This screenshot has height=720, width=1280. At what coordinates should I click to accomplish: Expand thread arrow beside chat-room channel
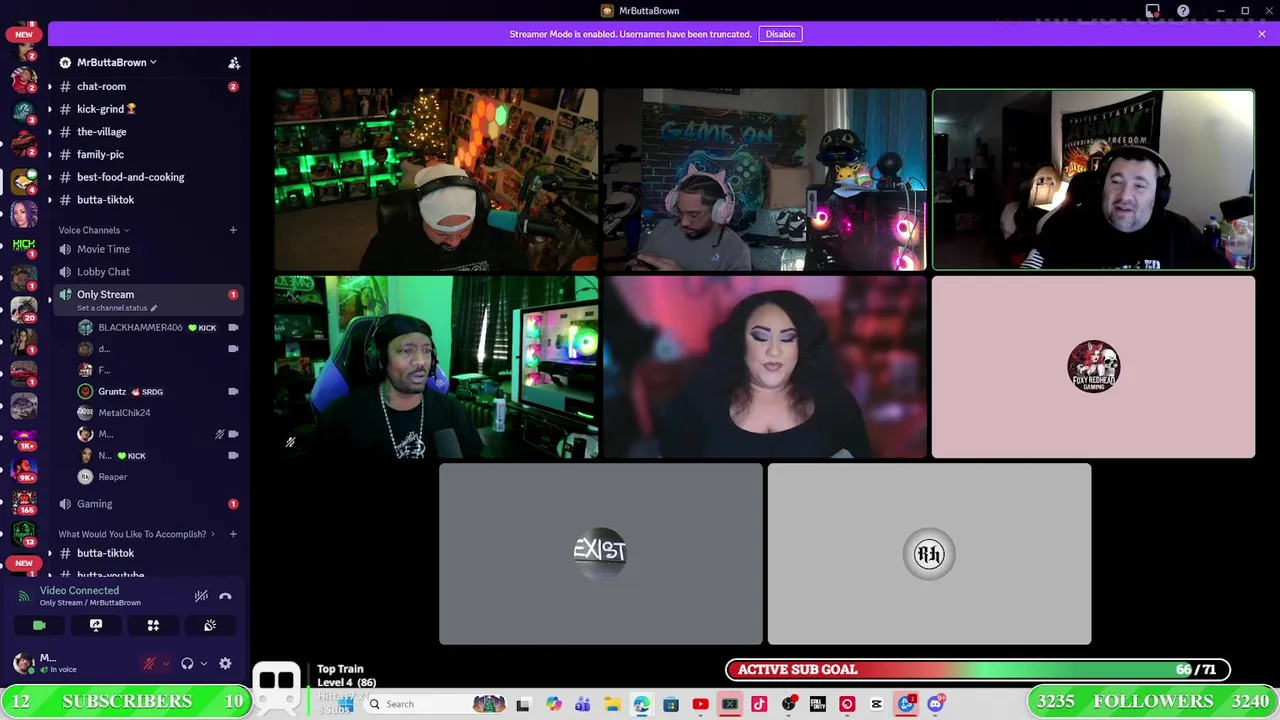49,86
